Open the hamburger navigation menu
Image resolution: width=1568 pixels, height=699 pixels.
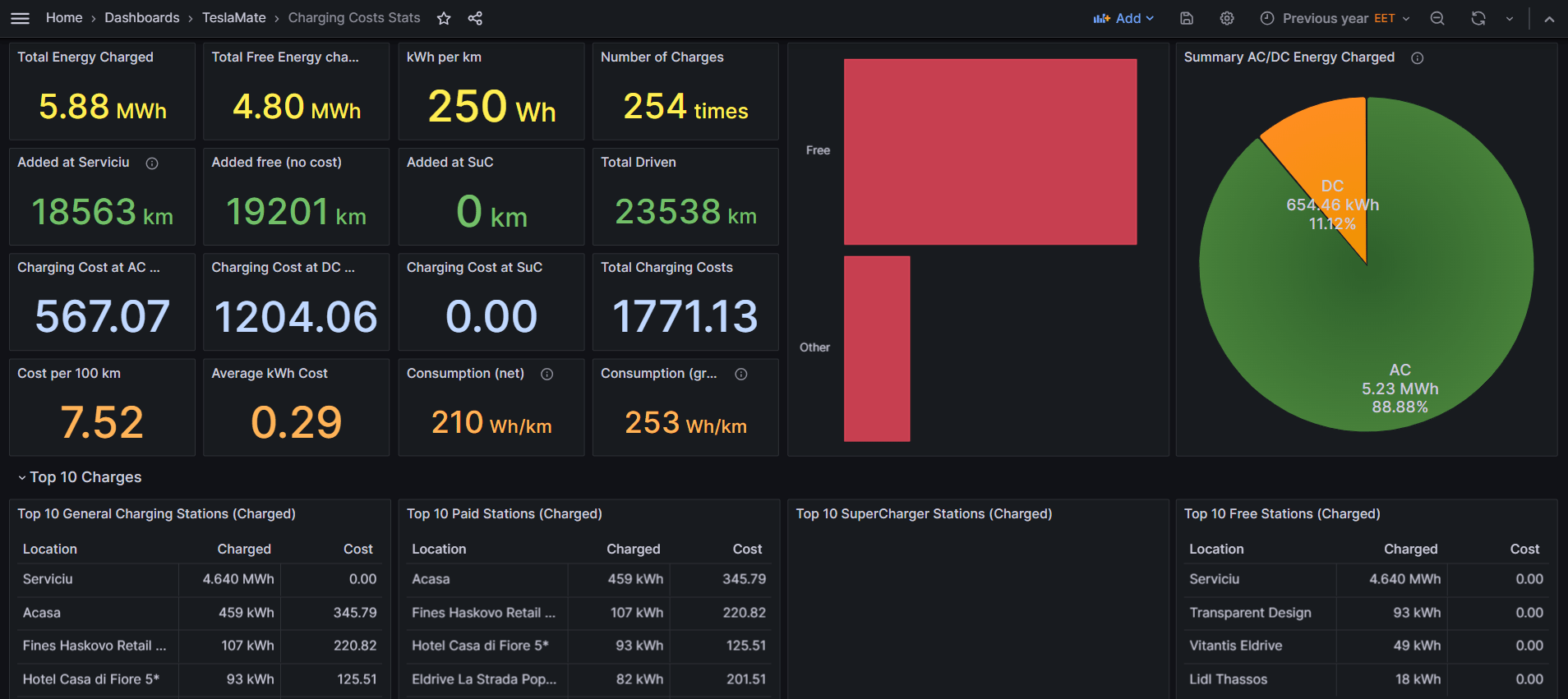20,18
